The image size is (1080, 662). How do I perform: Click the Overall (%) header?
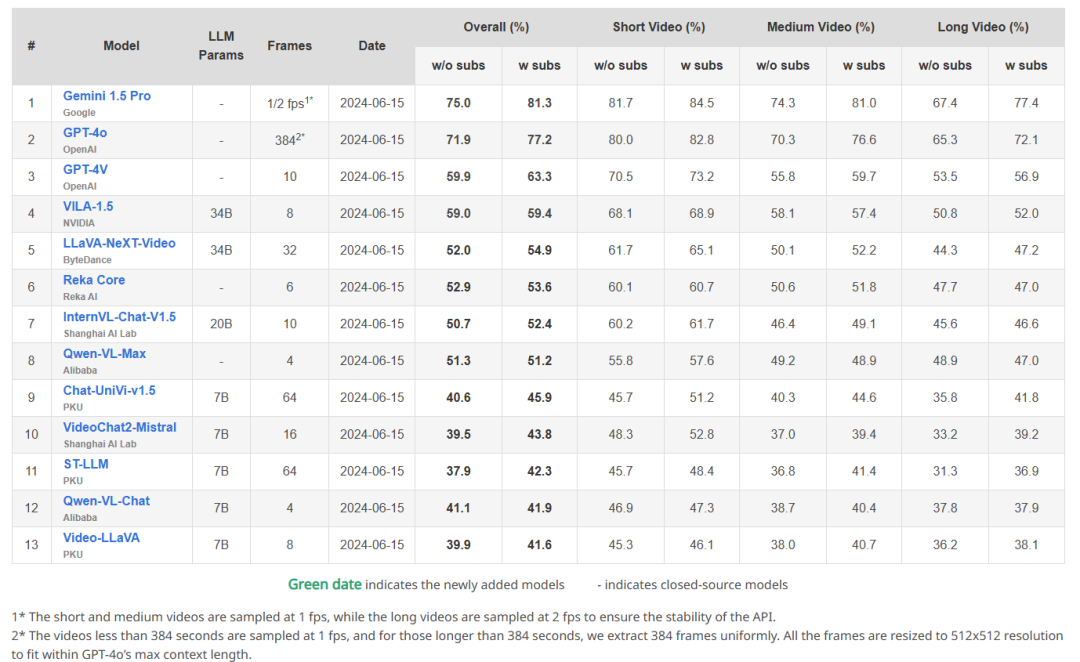point(496,27)
